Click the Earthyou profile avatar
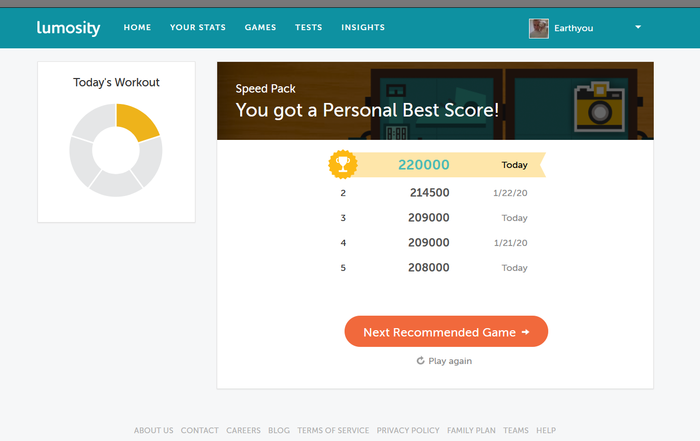 539,29
